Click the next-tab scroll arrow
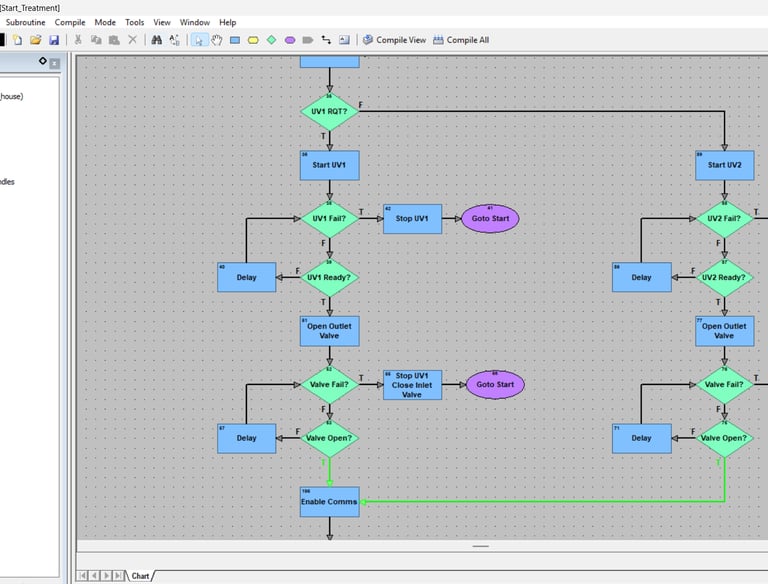The width and height of the screenshot is (768, 584). pos(106,576)
